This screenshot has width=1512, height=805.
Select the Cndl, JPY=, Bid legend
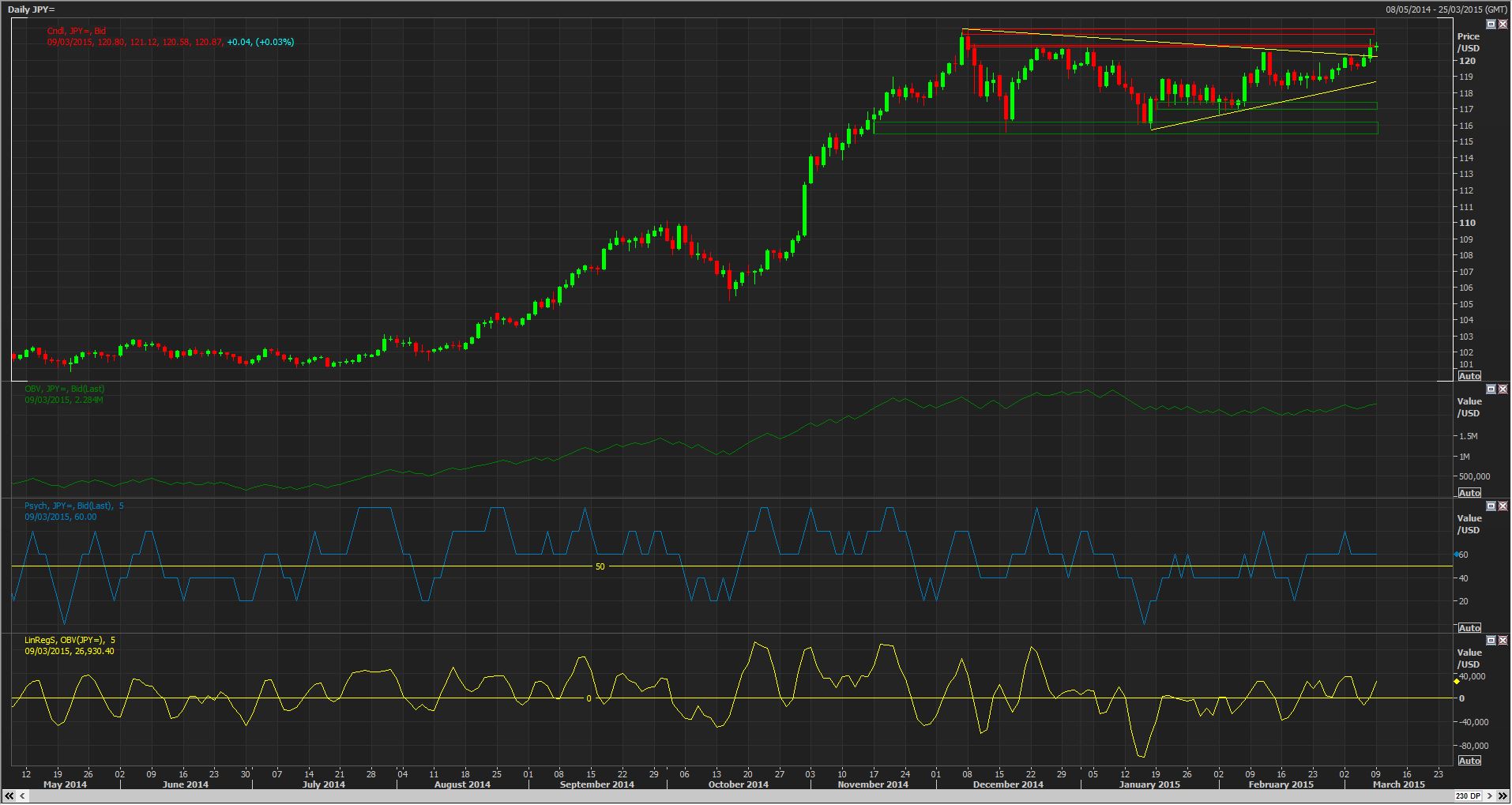(77, 31)
